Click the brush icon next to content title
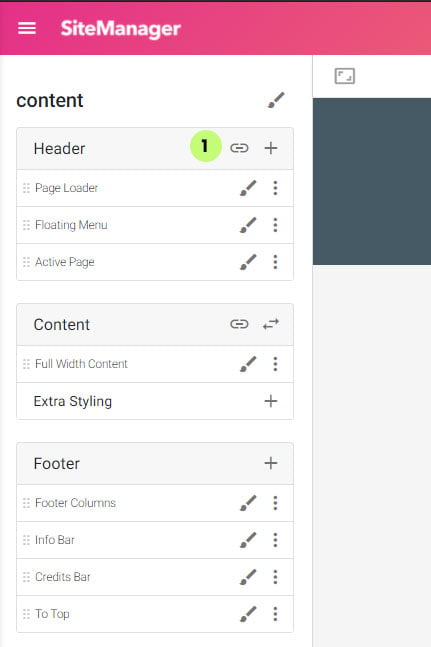 tap(276, 100)
